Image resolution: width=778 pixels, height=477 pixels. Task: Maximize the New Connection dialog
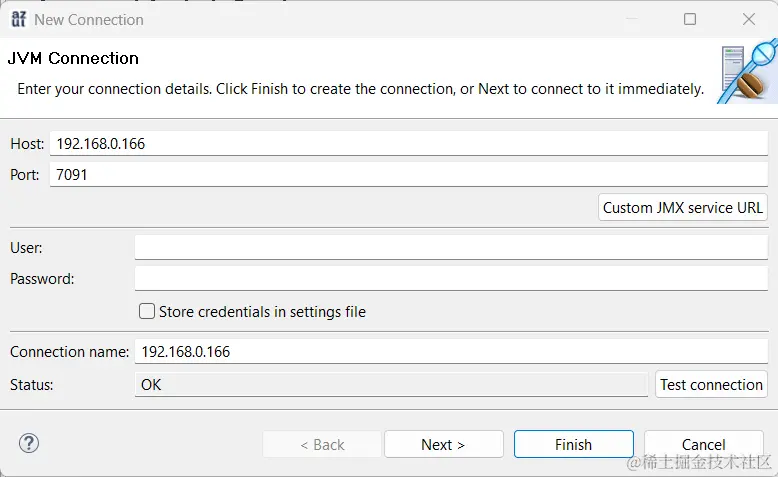(x=690, y=19)
